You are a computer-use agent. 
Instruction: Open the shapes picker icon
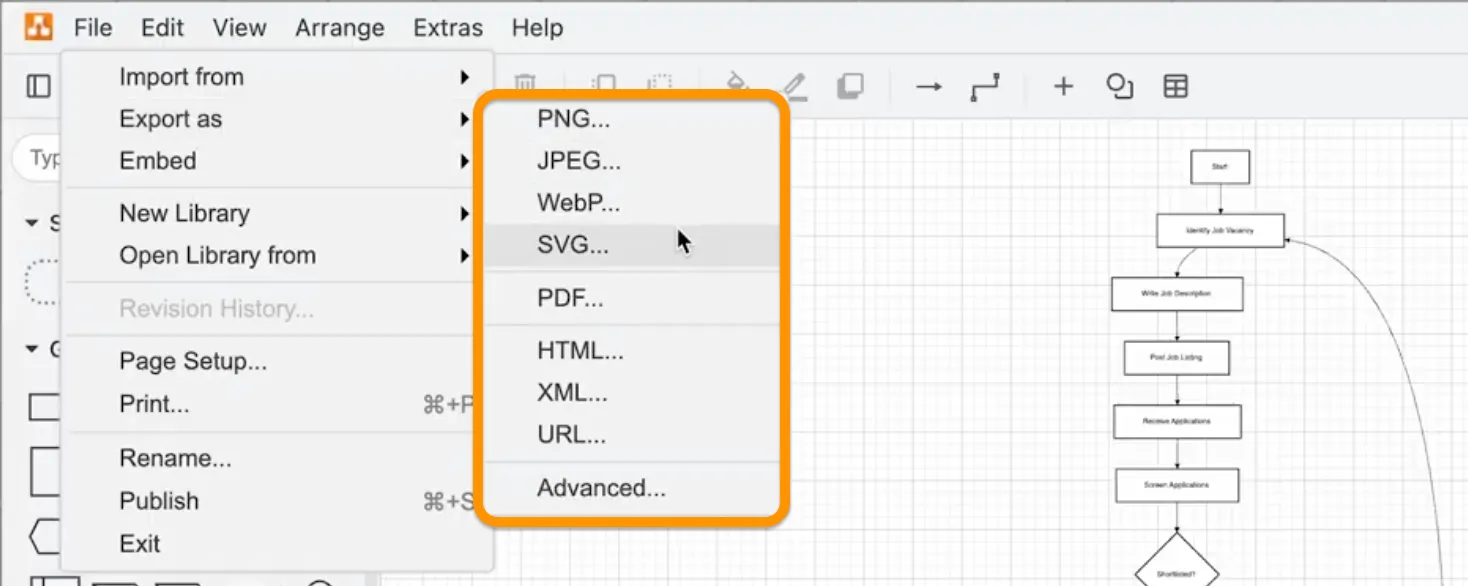1119,87
